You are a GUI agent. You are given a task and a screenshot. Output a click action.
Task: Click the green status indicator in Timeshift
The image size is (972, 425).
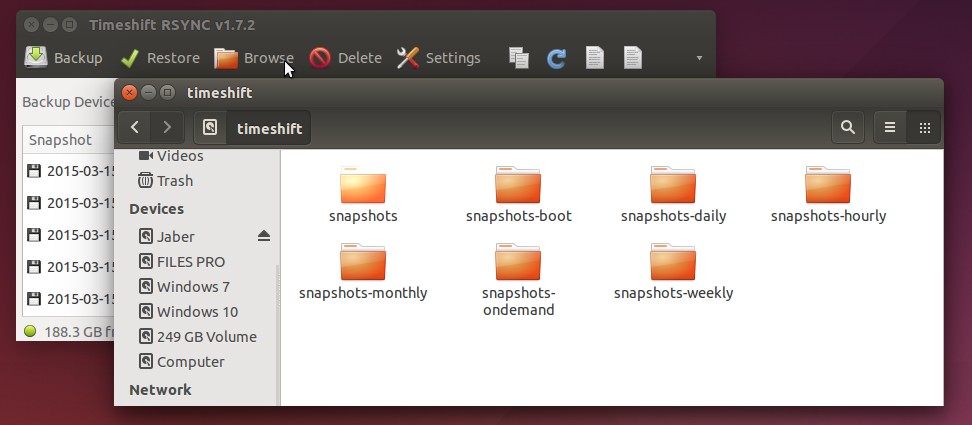[x=30, y=331]
